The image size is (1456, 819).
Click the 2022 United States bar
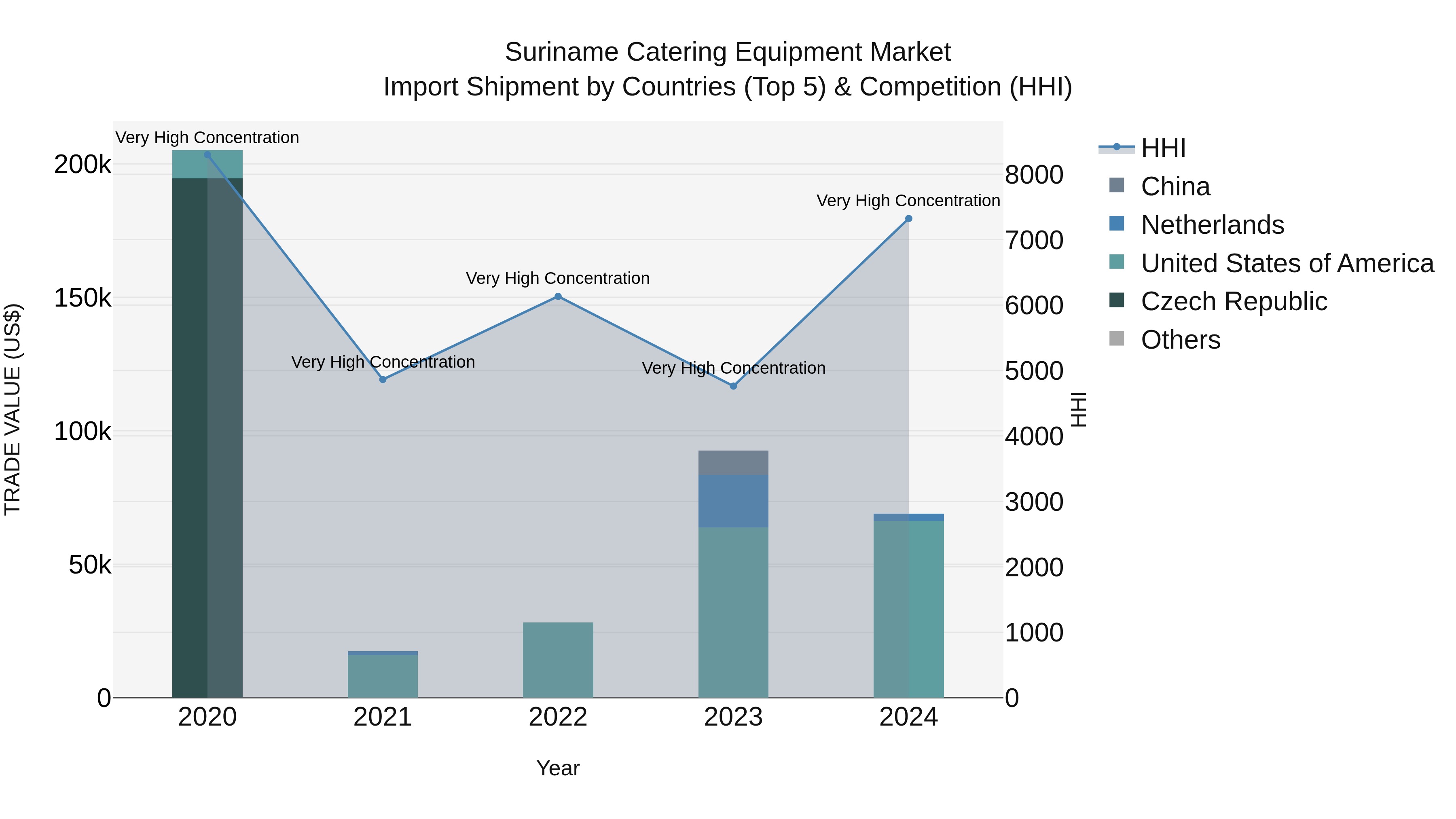(x=558, y=660)
